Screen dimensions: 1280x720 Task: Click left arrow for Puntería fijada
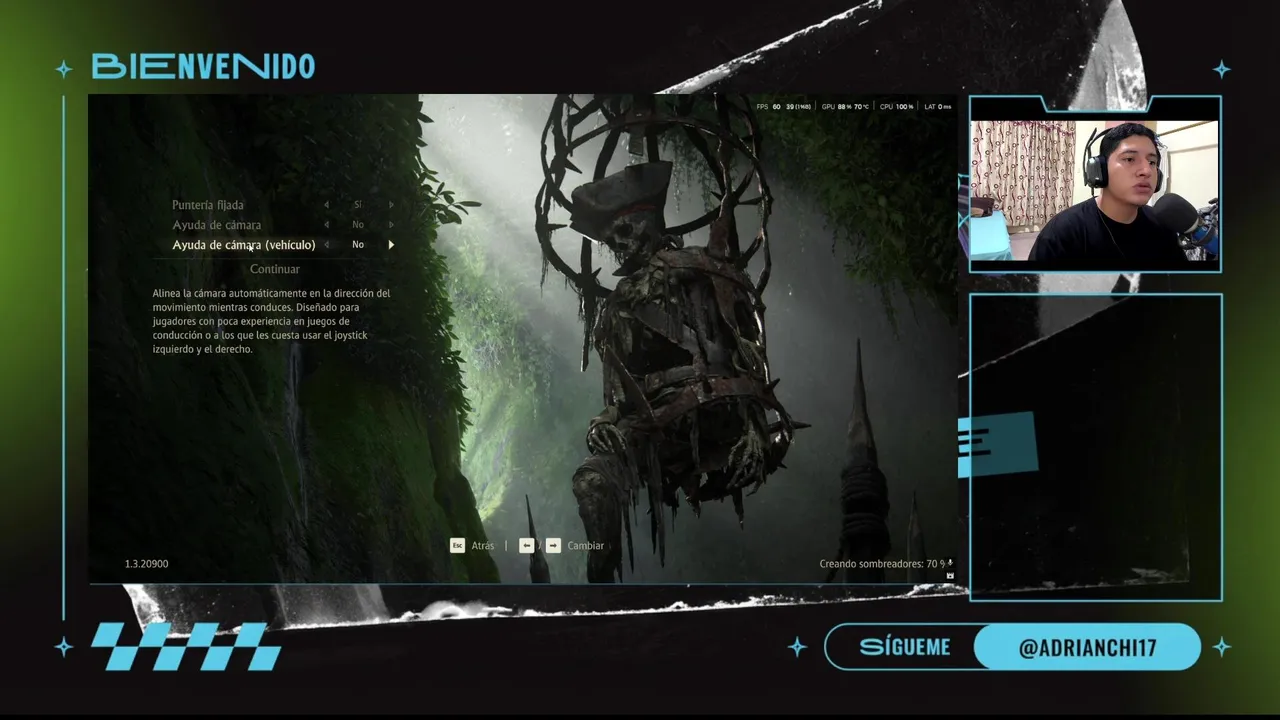(x=326, y=205)
